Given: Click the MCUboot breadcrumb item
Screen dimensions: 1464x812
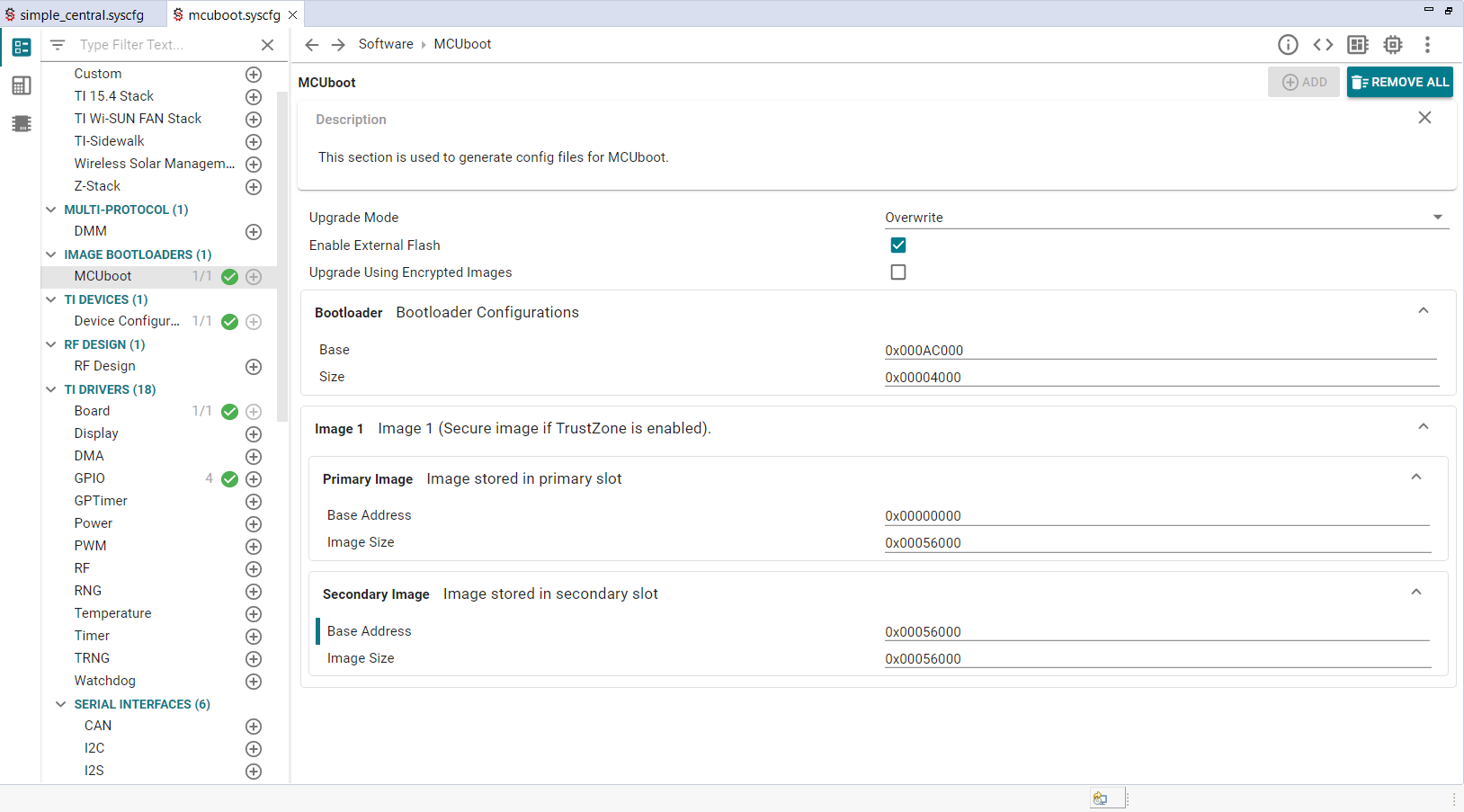Looking at the screenshot, I should [x=462, y=44].
